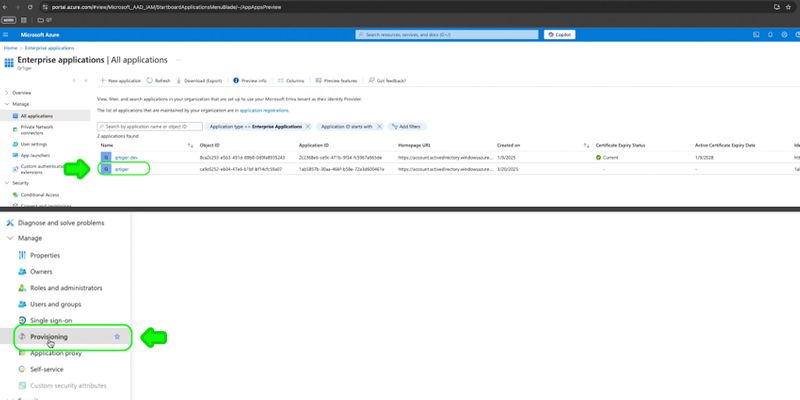Click New application in the toolbar

coord(120,81)
